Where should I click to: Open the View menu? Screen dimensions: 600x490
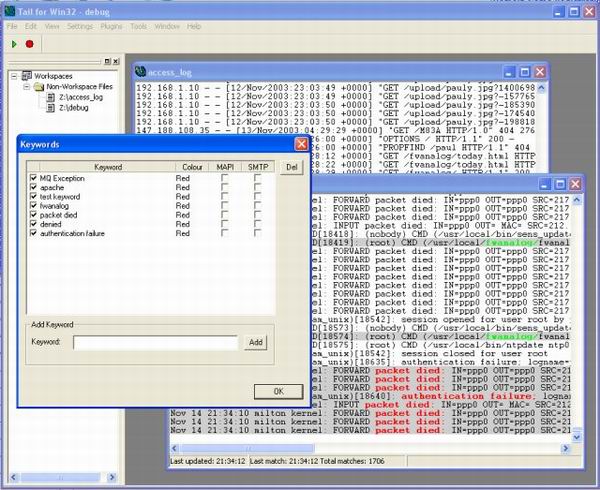coord(52,26)
